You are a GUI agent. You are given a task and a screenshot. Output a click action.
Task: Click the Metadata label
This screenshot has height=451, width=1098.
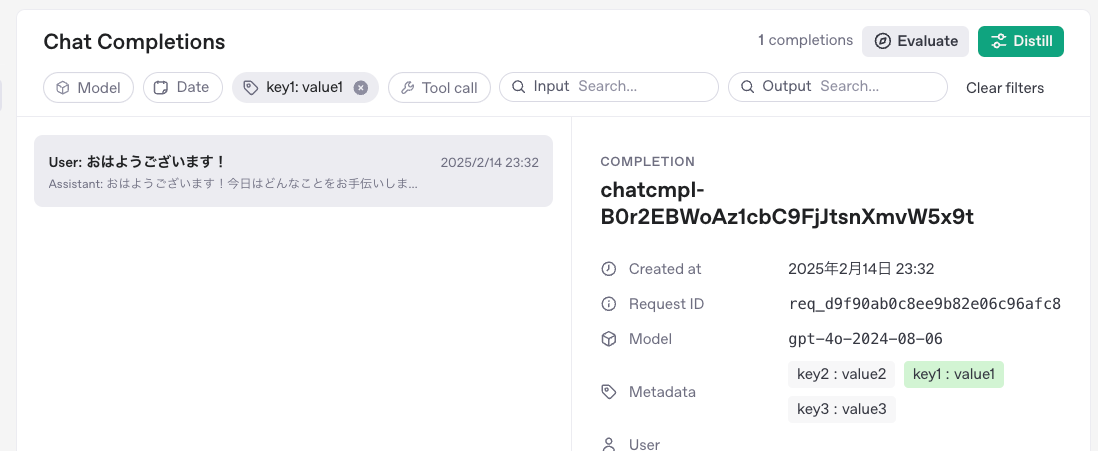[662, 392]
